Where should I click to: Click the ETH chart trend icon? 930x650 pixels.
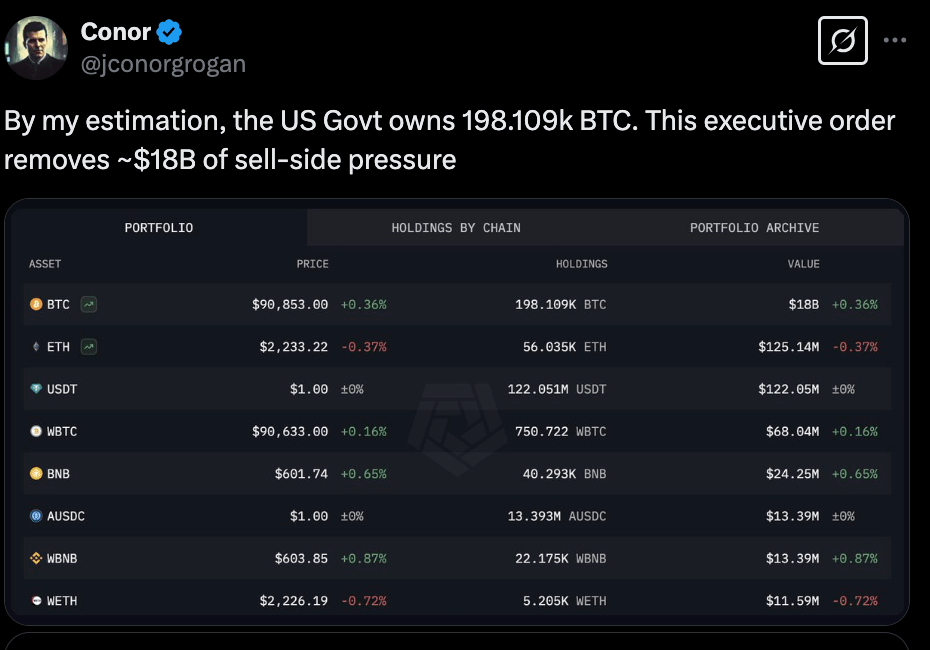(89, 347)
